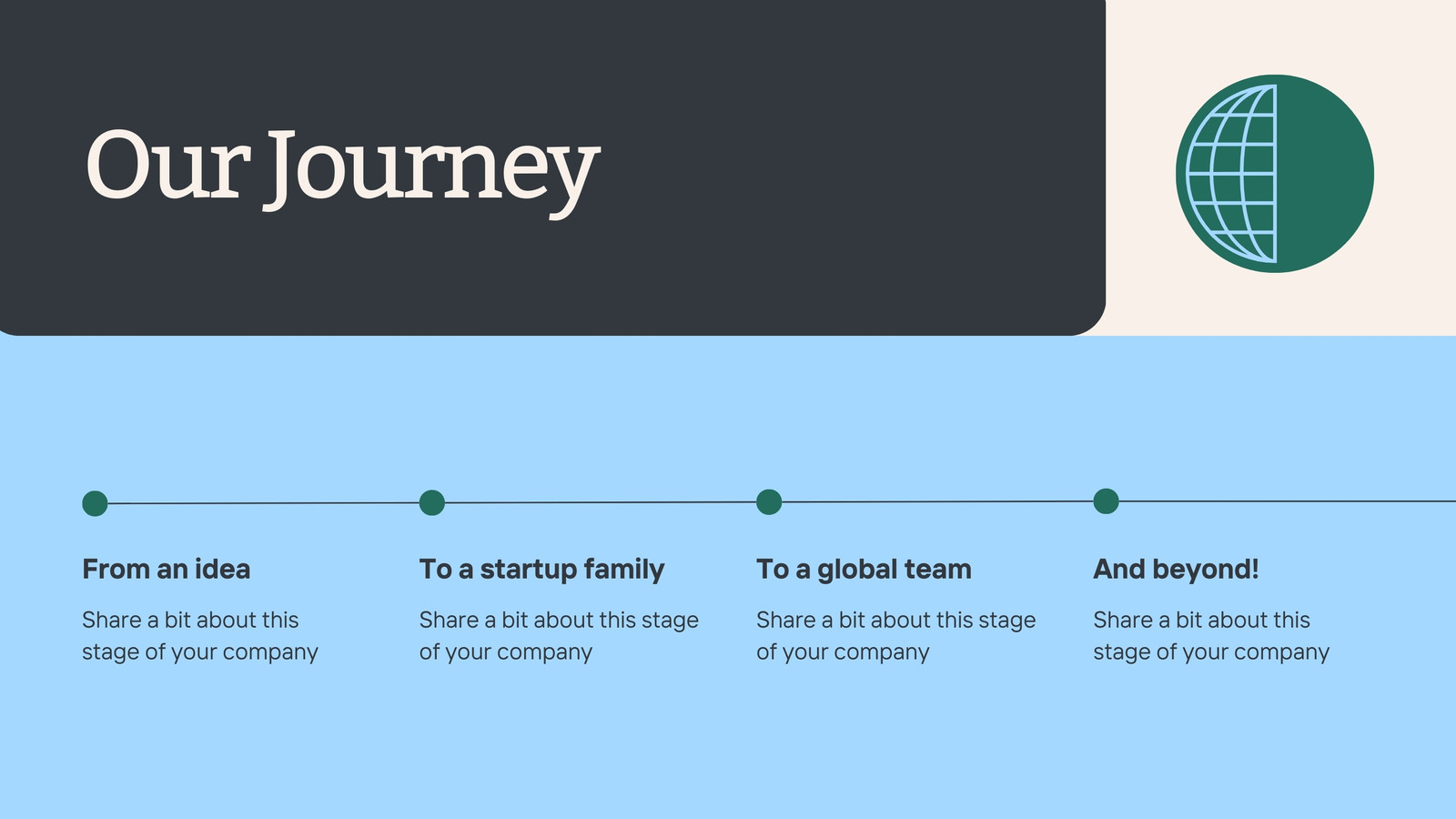This screenshot has height=819, width=1456.
Task: Click the dot above "To a global team"
Action: tap(769, 501)
